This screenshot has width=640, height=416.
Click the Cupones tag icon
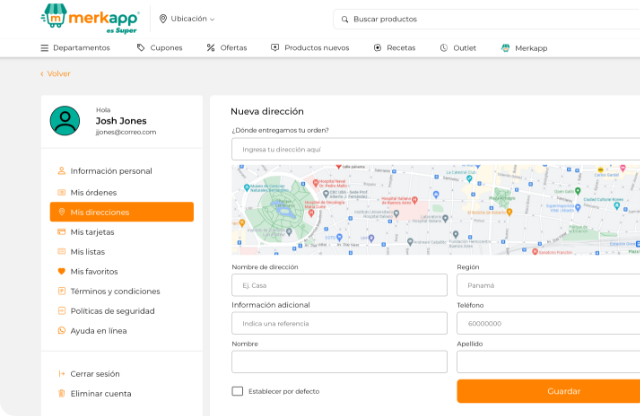pos(141,48)
